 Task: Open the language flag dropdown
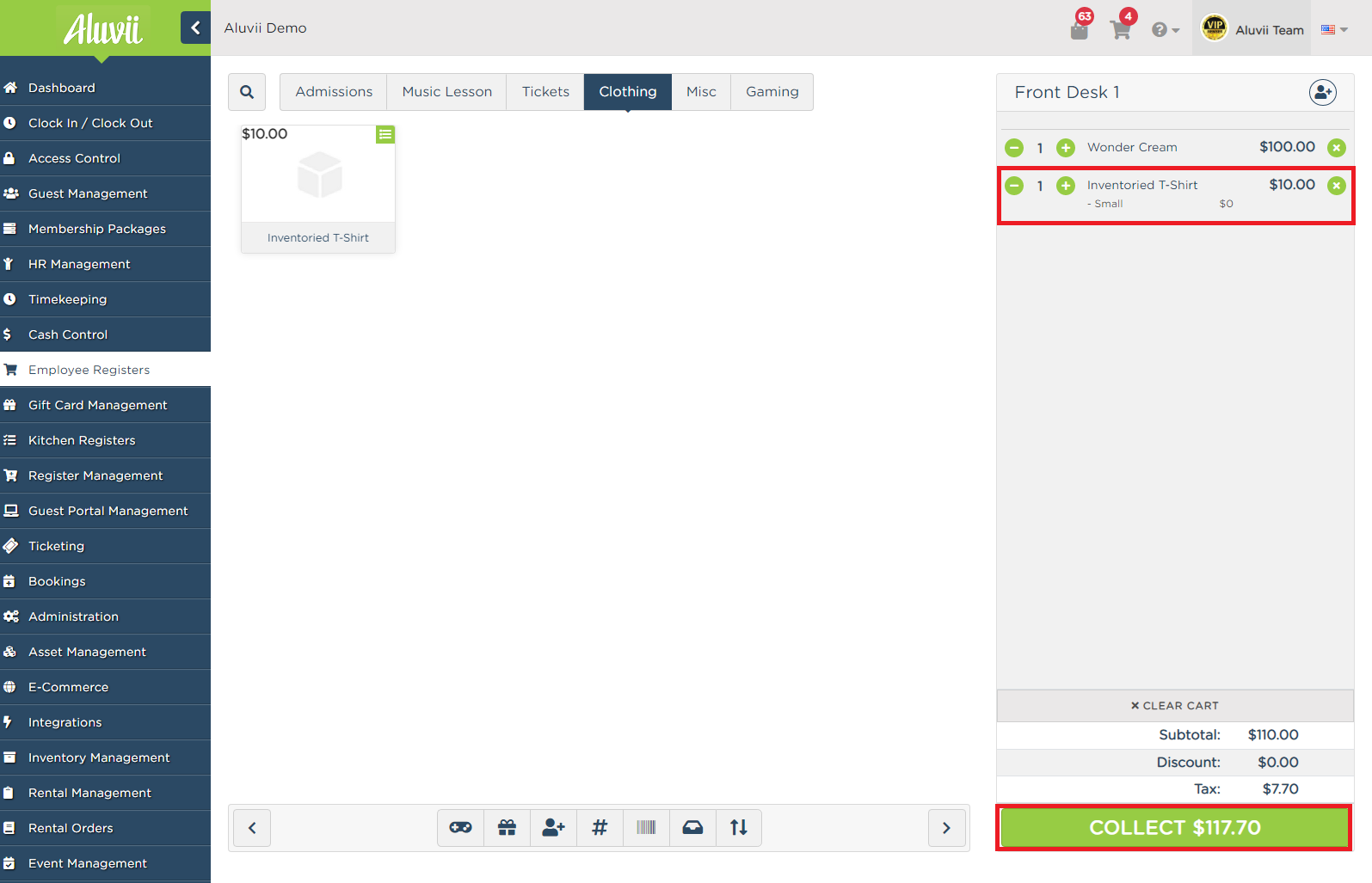(x=1334, y=29)
